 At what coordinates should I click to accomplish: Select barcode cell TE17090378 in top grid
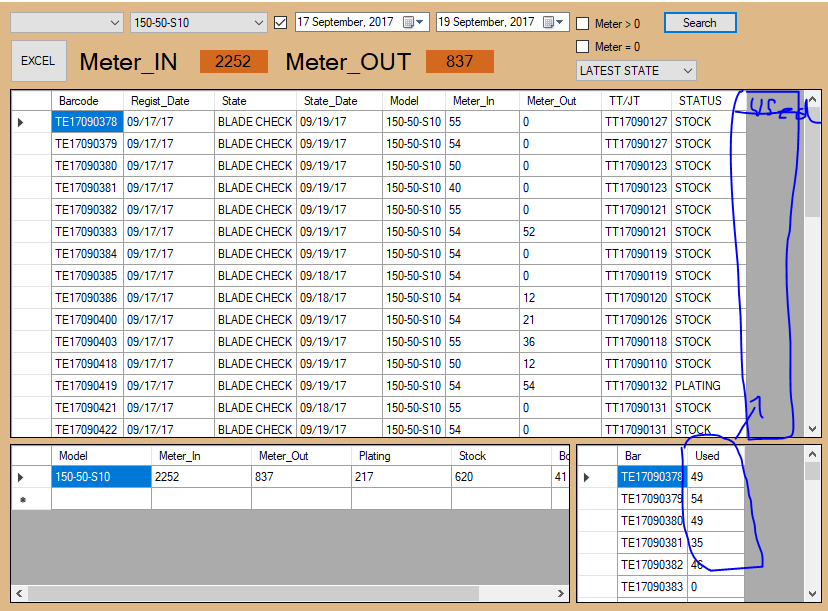[88, 122]
